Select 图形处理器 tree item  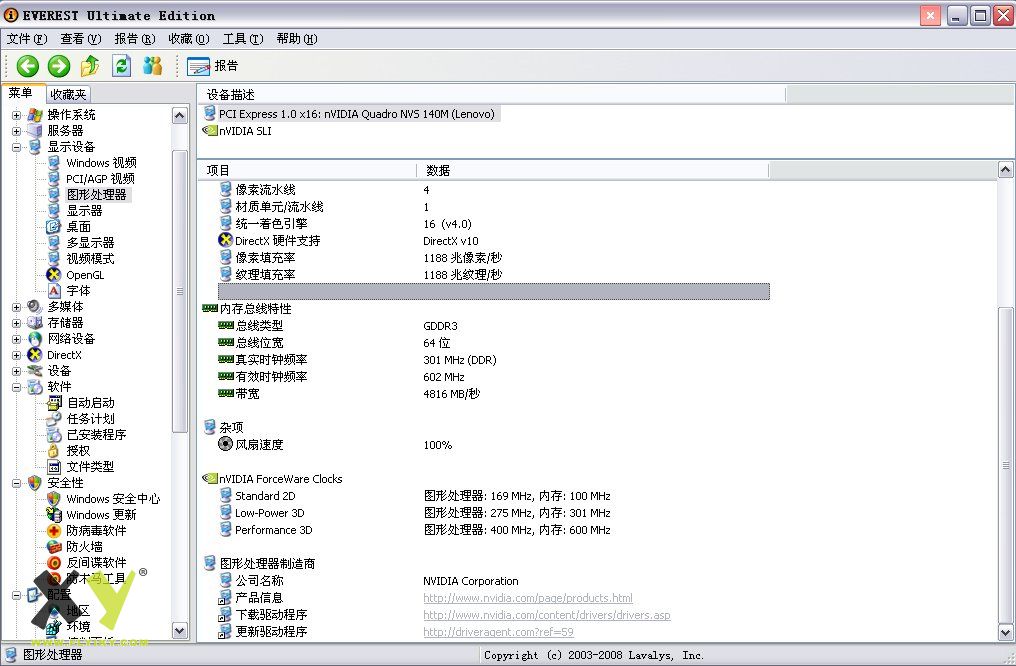(x=97, y=195)
